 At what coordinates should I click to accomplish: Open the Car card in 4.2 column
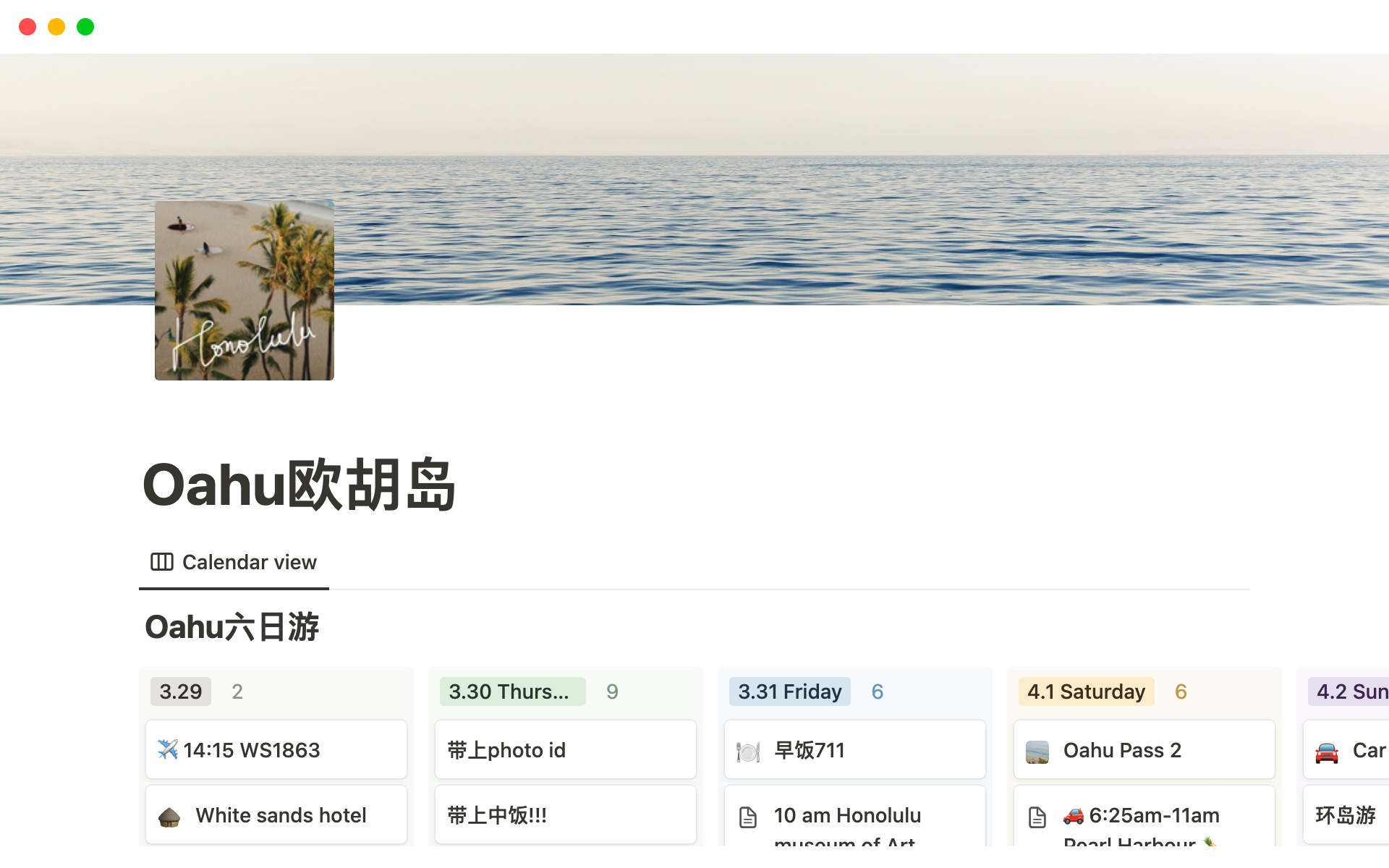click(1346, 749)
